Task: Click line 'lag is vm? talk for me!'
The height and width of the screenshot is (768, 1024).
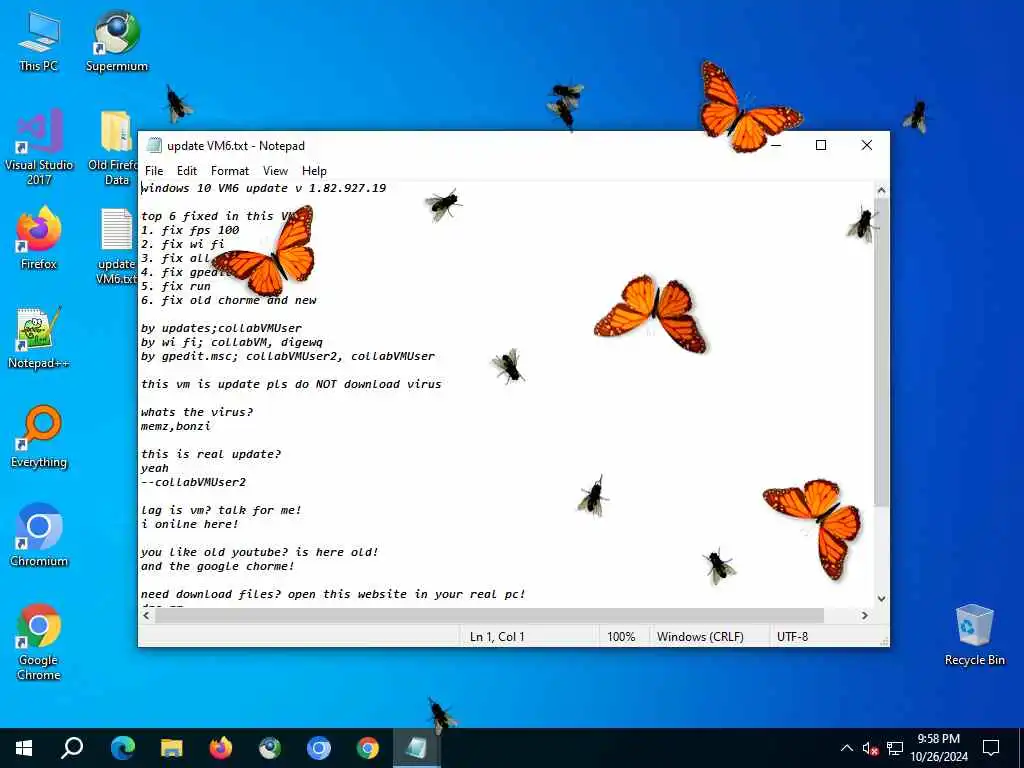Action: [x=221, y=510]
